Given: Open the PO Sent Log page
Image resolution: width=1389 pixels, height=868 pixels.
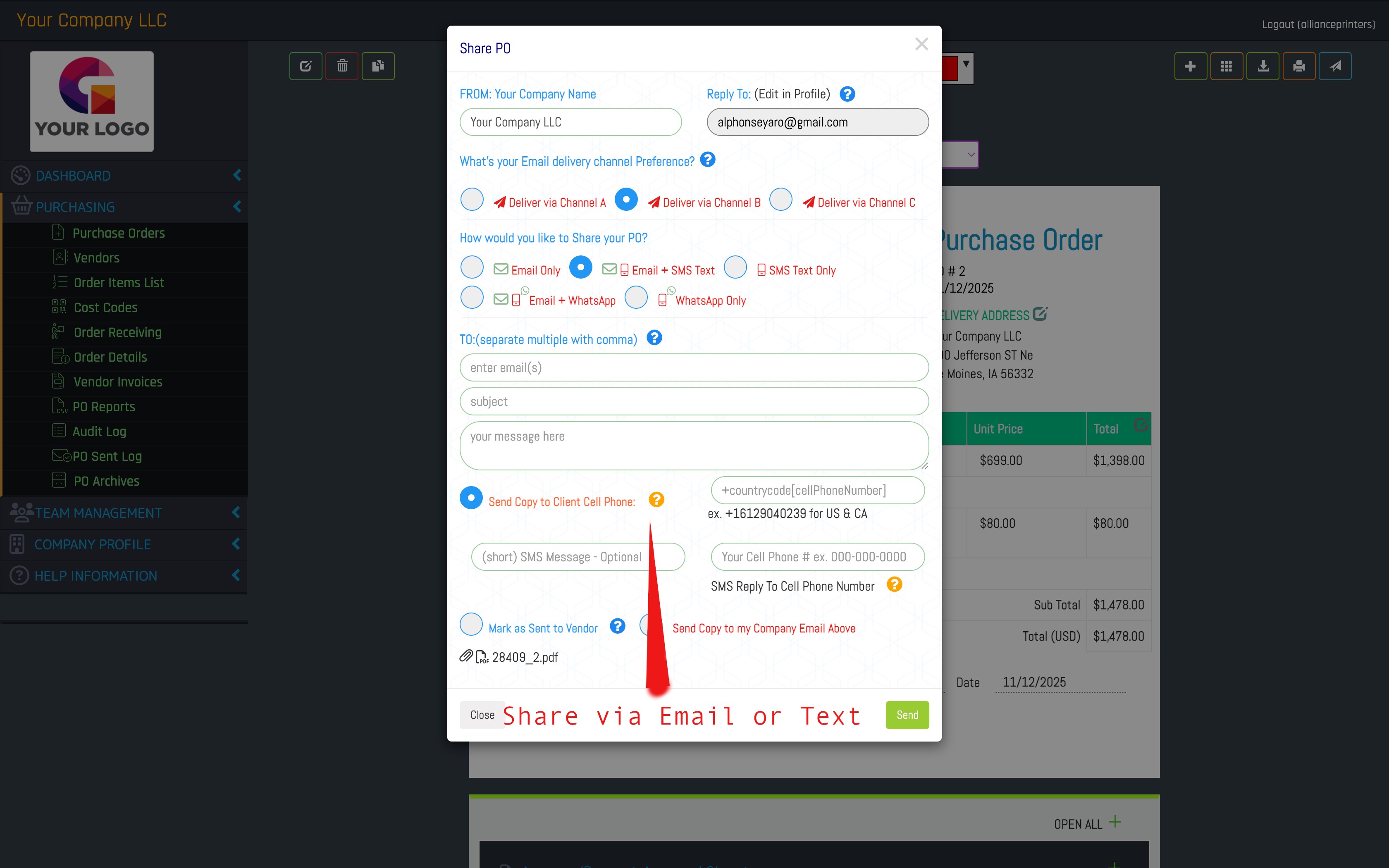Looking at the screenshot, I should click(x=107, y=456).
